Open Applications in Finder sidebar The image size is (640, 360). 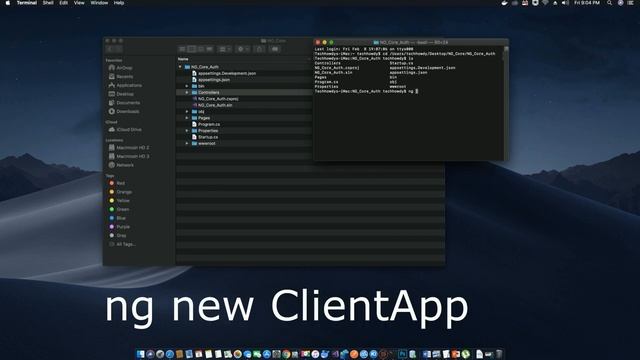(125, 85)
